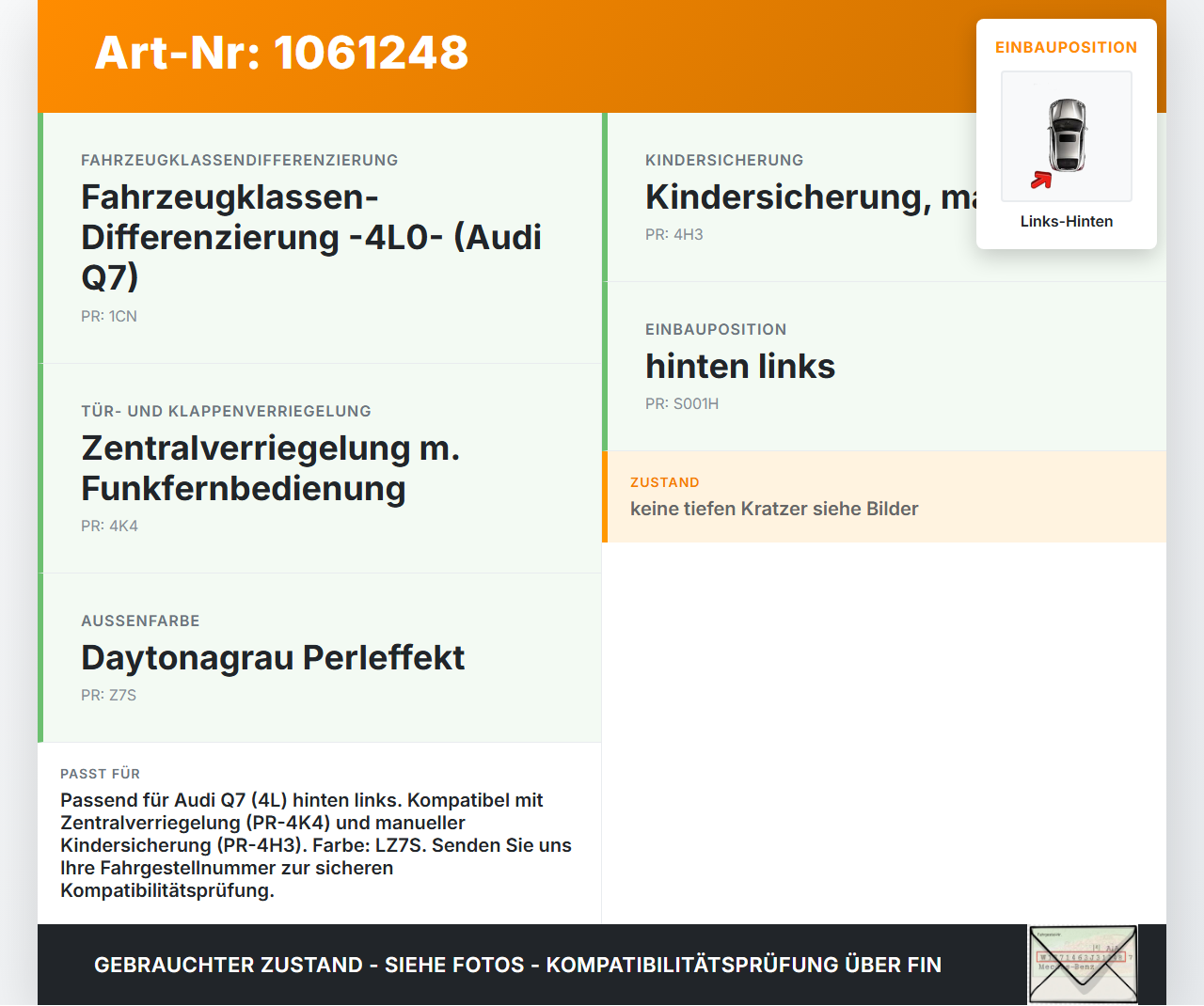Image resolution: width=1204 pixels, height=1006 pixels.
Task: Click the PR: 4H3 code
Action: pyautogui.click(x=674, y=234)
